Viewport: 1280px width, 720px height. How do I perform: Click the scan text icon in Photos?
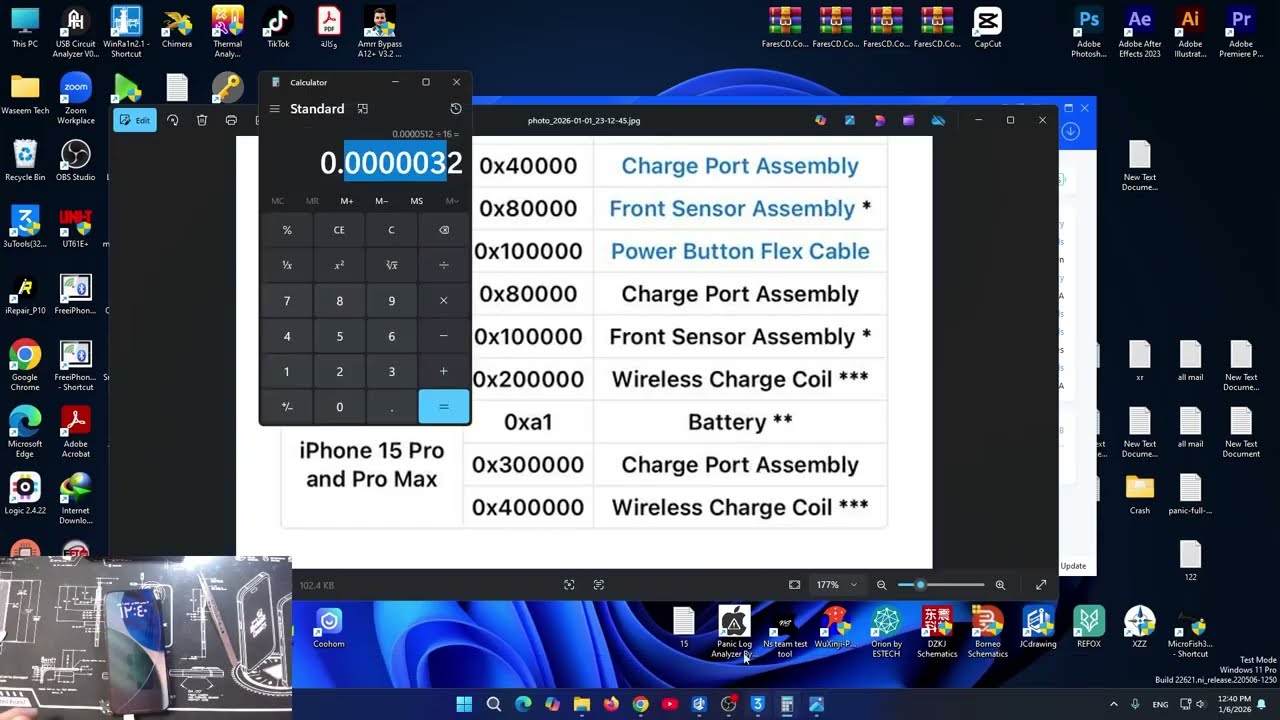pos(599,585)
